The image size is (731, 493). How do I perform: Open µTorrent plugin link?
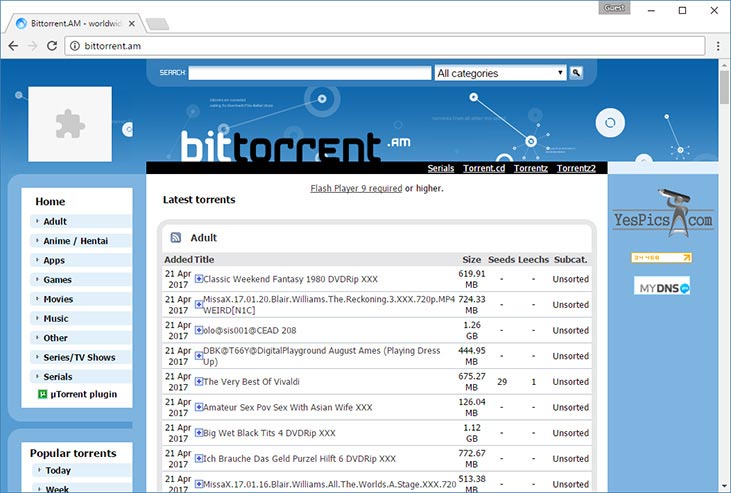pos(84,394)
